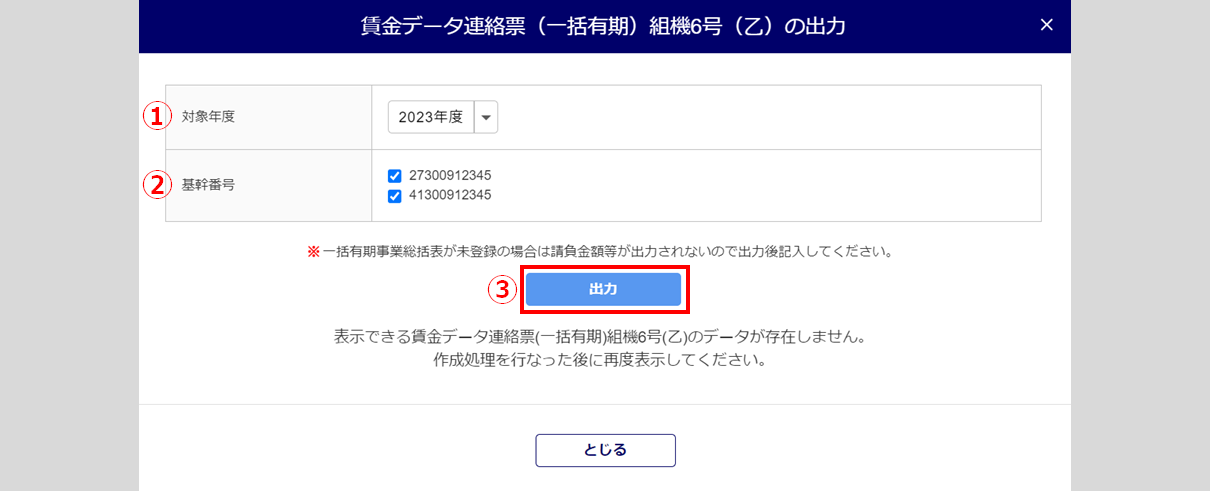Select the 2023年度 combo box value
The image size is (1210, 491).
tap(431, 117)
